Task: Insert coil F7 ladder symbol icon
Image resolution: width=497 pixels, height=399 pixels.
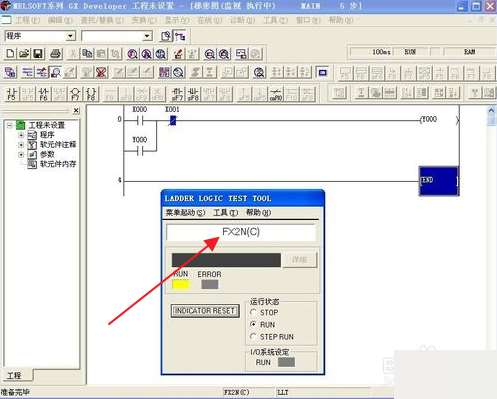Action: pyautogui.click(x=76, y=94)
